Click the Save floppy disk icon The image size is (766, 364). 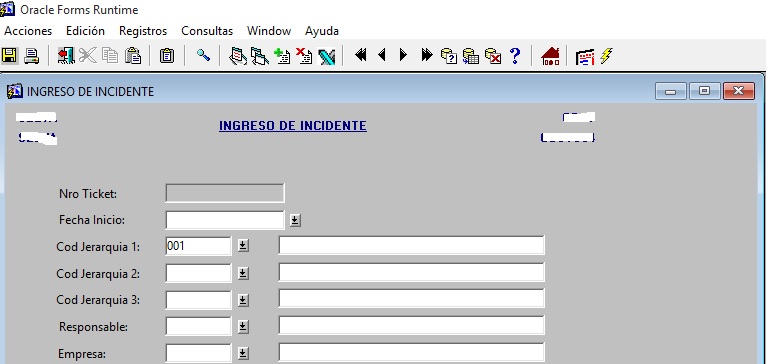coord(9,56)
